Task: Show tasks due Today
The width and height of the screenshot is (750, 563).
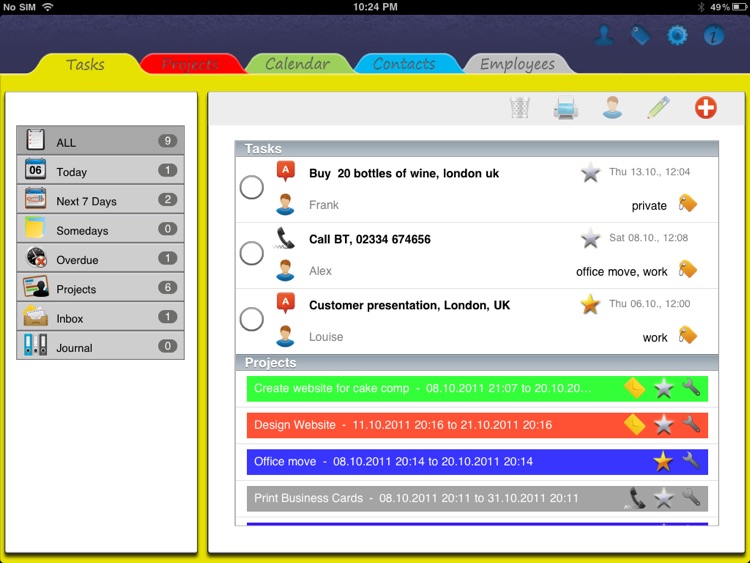Action: click(x=100, y=170)
